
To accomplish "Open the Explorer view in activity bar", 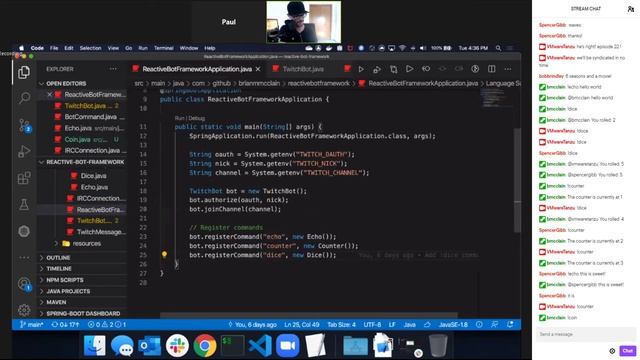I will point(24,73).
